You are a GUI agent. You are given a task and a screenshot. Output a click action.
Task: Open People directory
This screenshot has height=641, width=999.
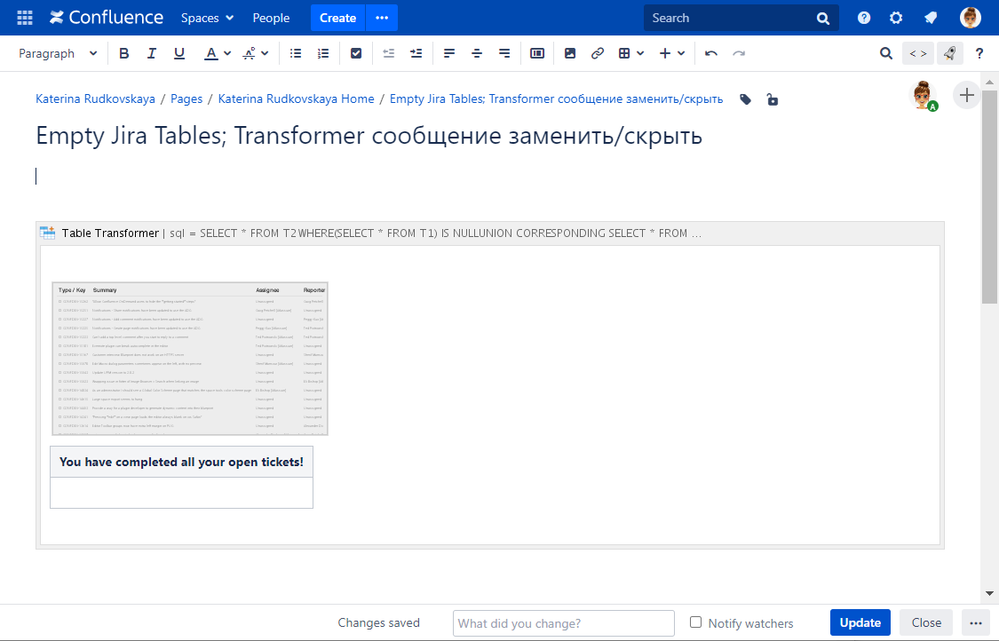click(x=271, y=18)
